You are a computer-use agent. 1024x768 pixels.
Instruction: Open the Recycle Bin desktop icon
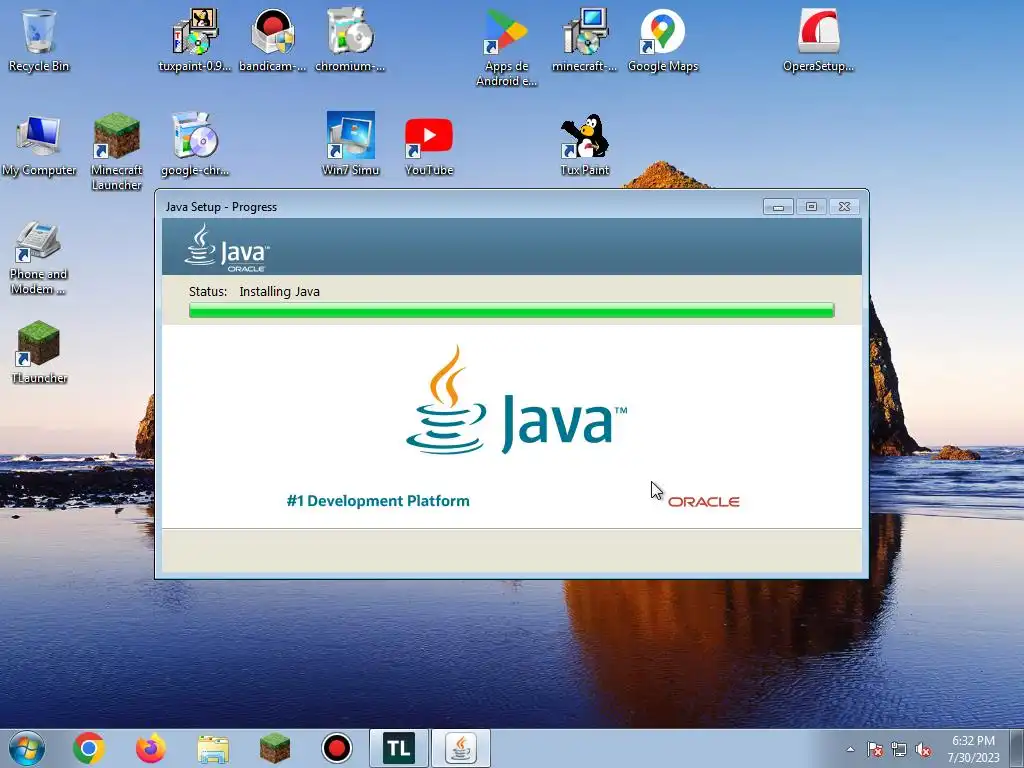coord(39,40)
